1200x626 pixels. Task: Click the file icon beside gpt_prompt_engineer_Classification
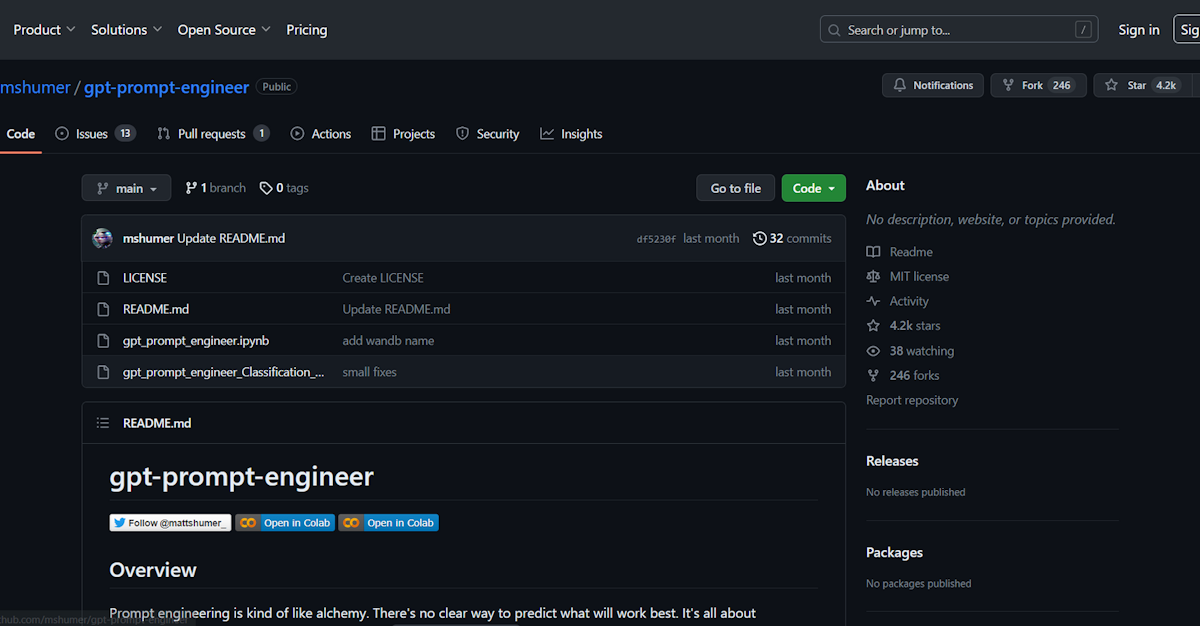[102, 372]
